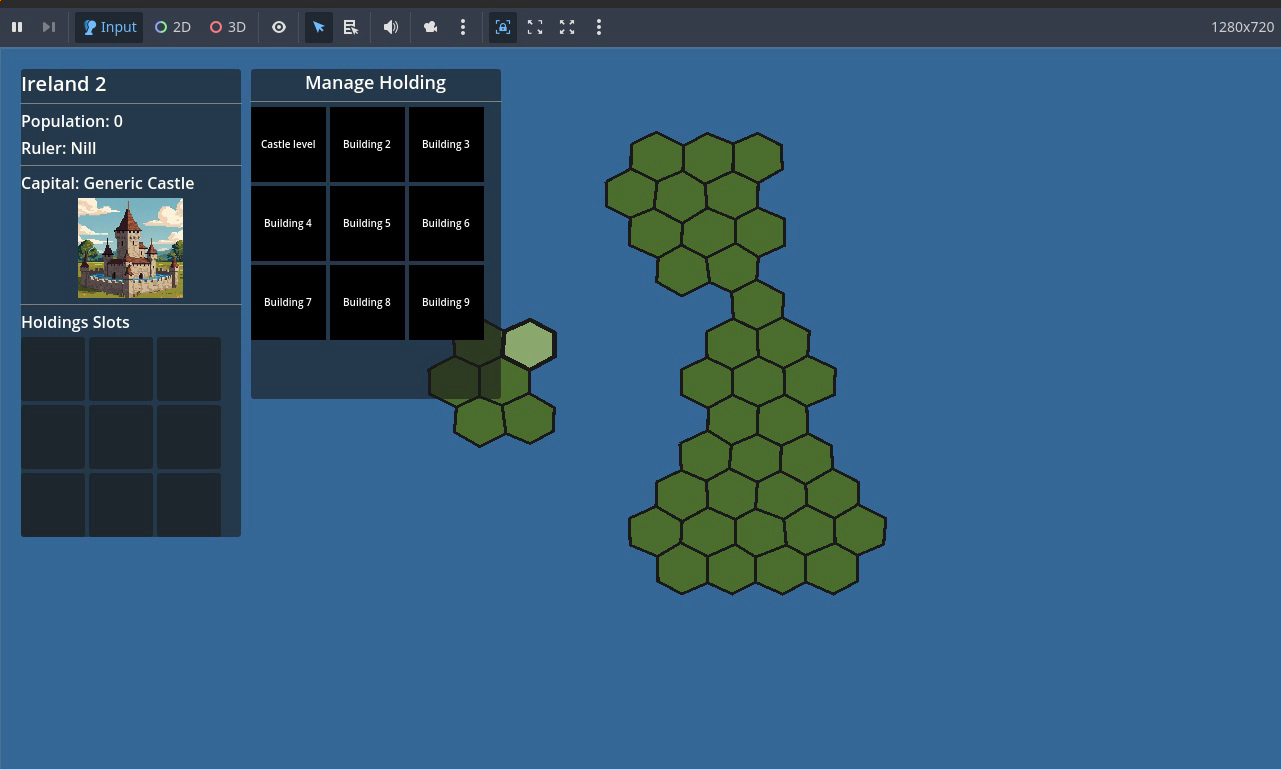
Task: Toggle the embed game icon in toolbar
Action: [x=503, y=27]
